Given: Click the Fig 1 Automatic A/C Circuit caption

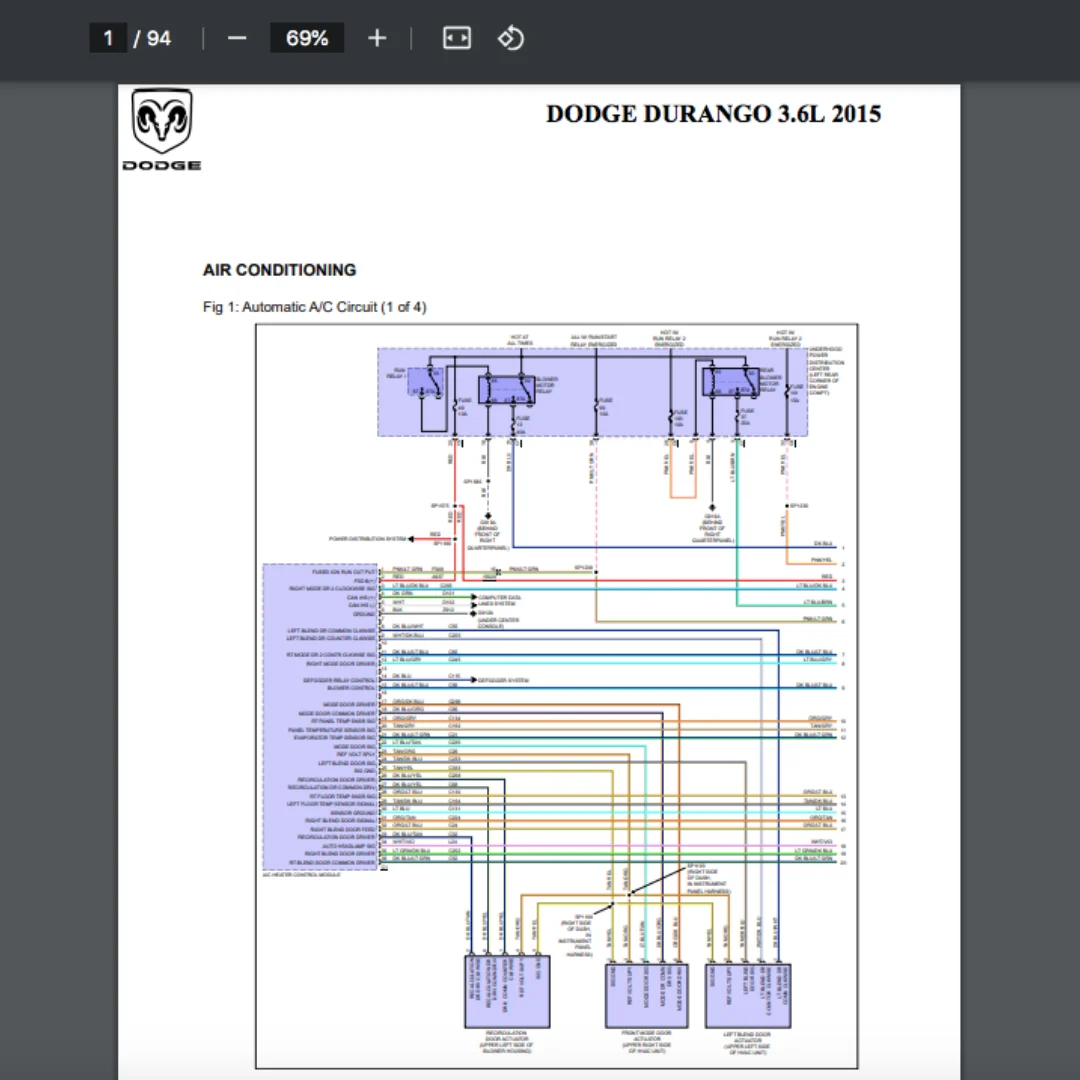Looking at the screenshot, I should point(314,307).
